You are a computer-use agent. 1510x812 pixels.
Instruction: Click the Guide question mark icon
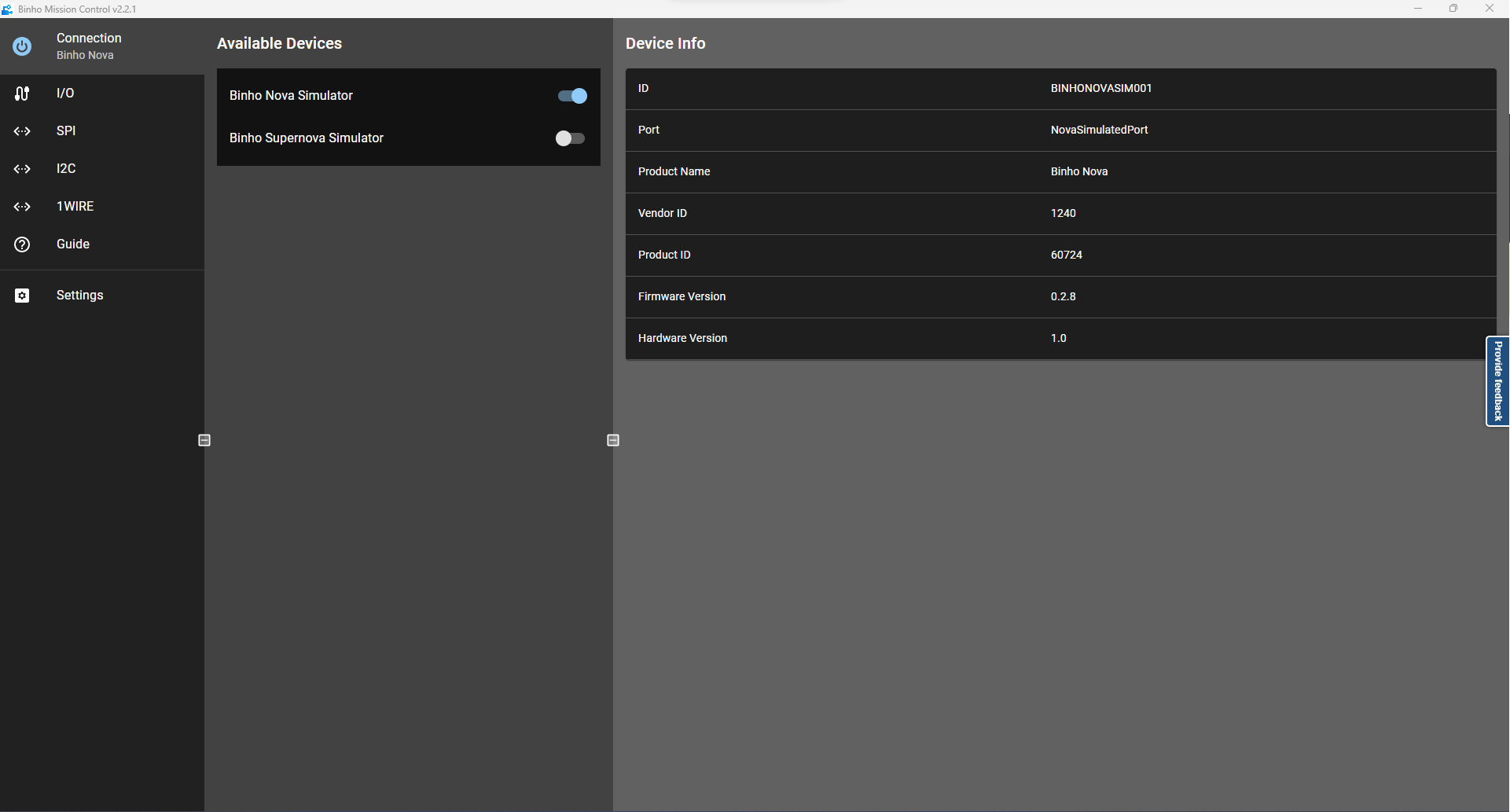point(22,244)
